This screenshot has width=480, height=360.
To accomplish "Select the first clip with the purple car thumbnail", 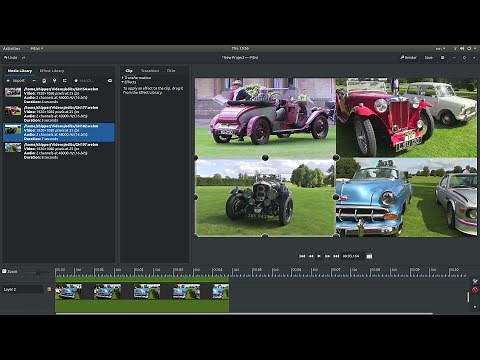I will point(58,95).
